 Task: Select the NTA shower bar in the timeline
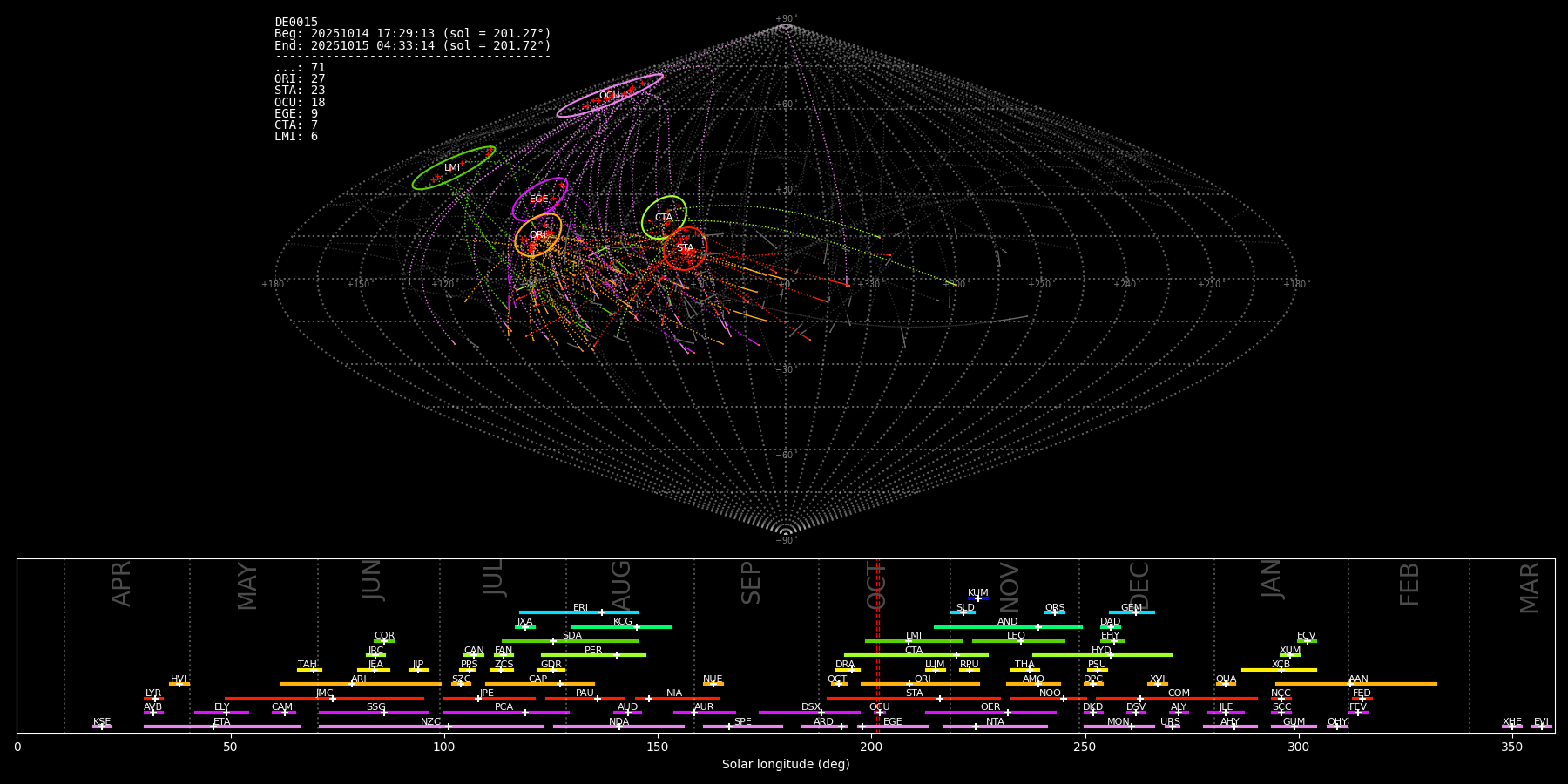coord(995,727)
